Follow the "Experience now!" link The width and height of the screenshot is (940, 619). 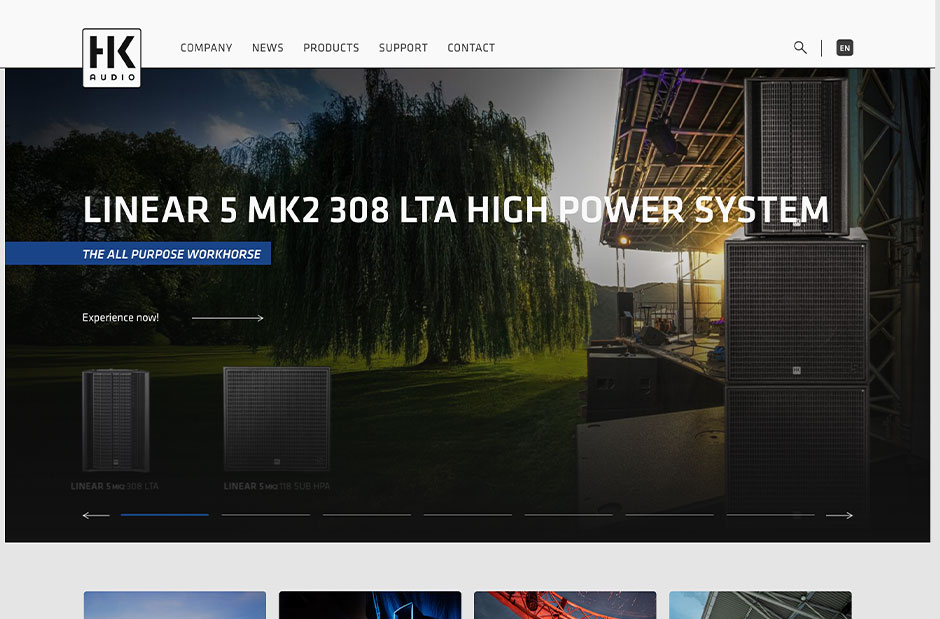click(120, 318)
